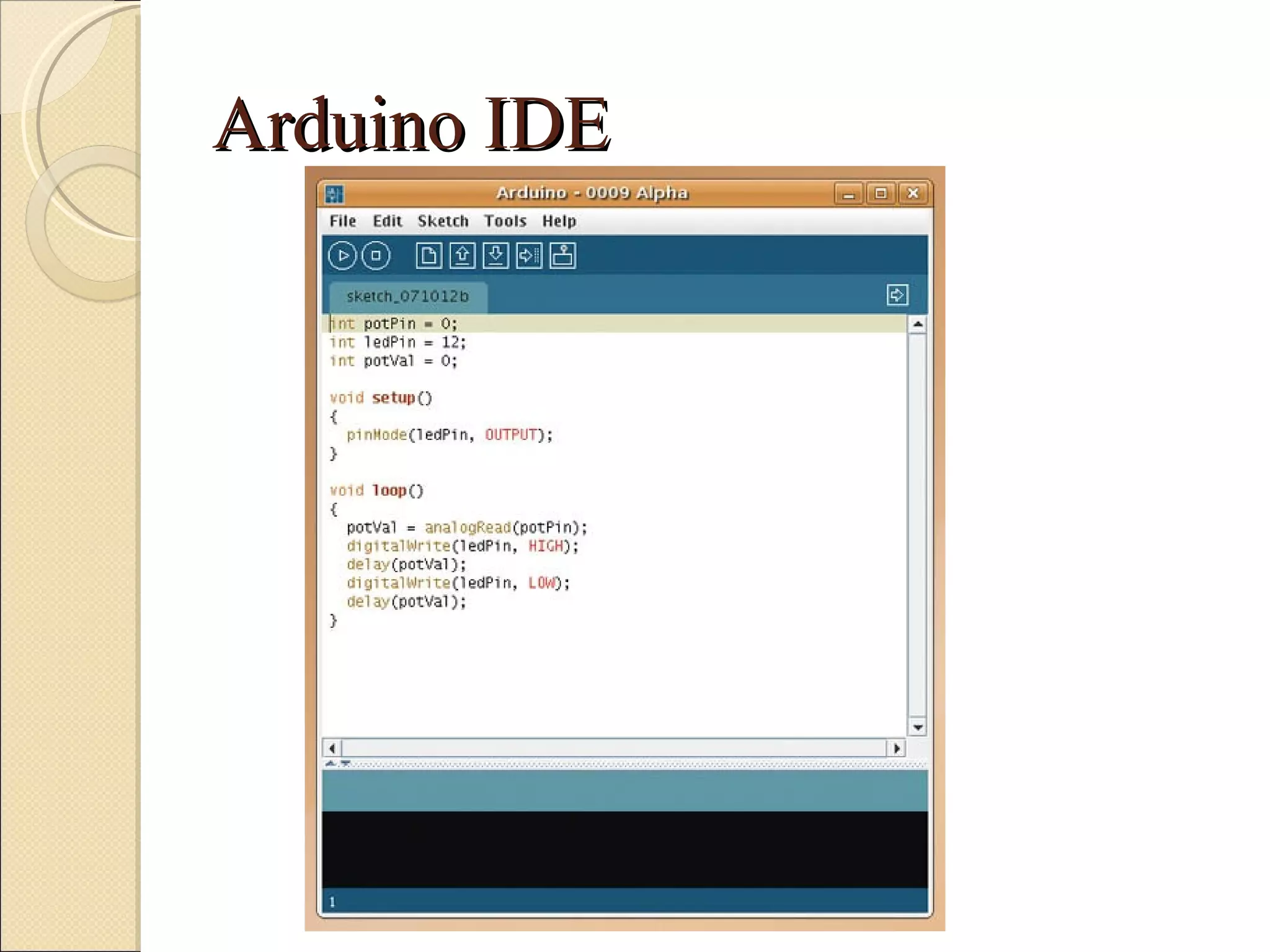Click the vertical scrollbar down arrow

click(918, 726)
